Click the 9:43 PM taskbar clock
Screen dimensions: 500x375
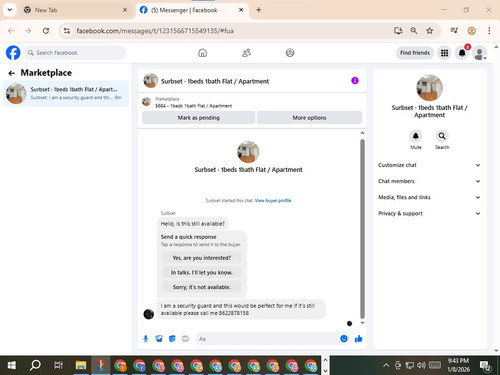(458, 365)
